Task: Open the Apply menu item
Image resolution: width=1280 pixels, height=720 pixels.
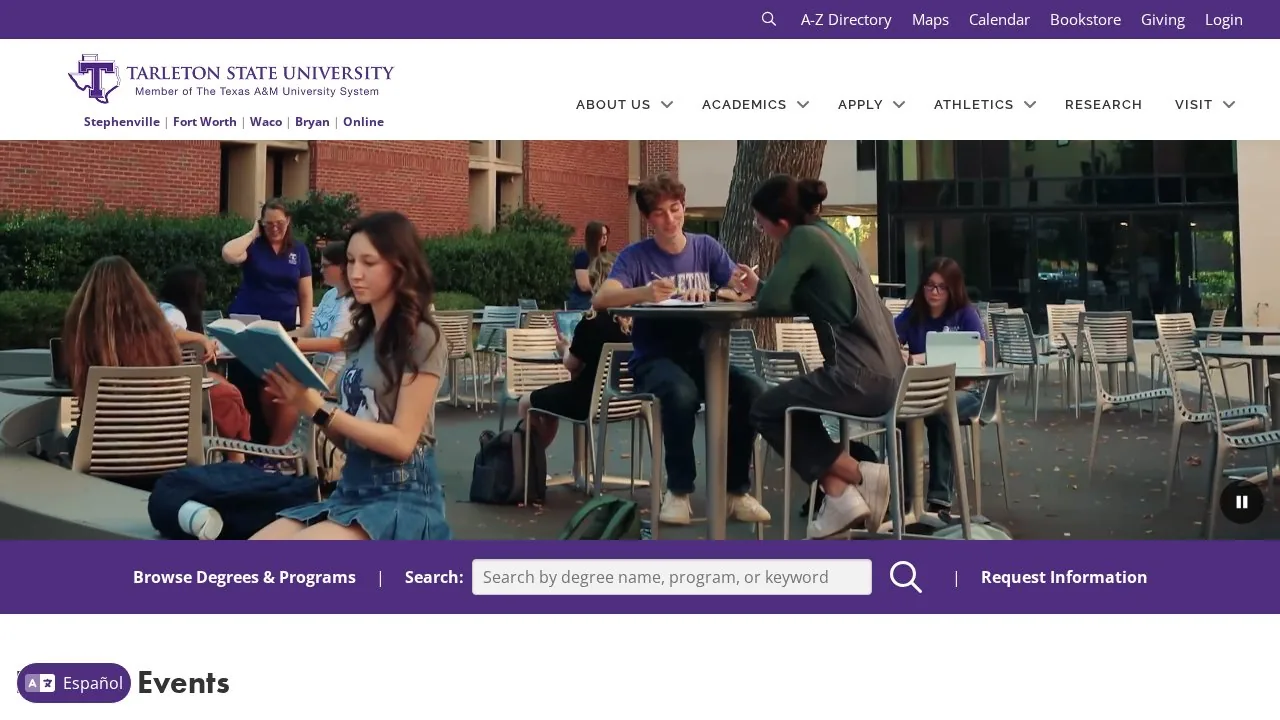Action: click(860, 104)
